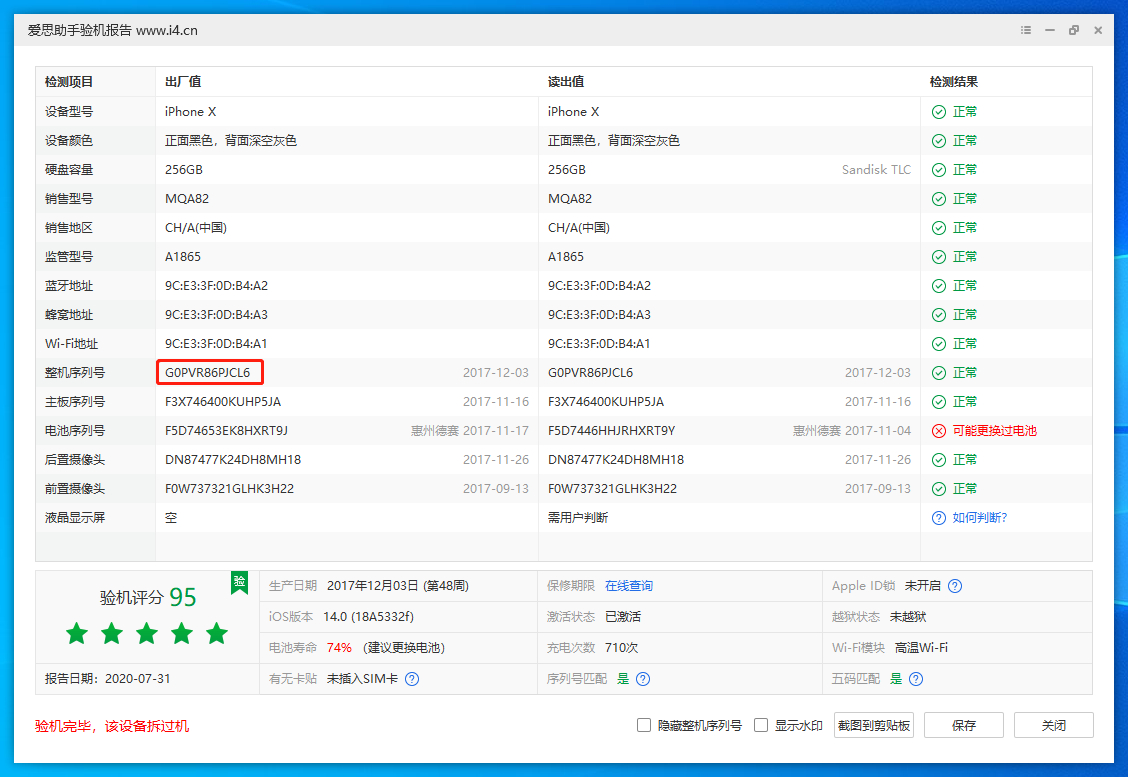Click the highlighted serial number G0PVR86PJCL6
This screenshot has height=777, width=1128.
click(x=210, y=372)
